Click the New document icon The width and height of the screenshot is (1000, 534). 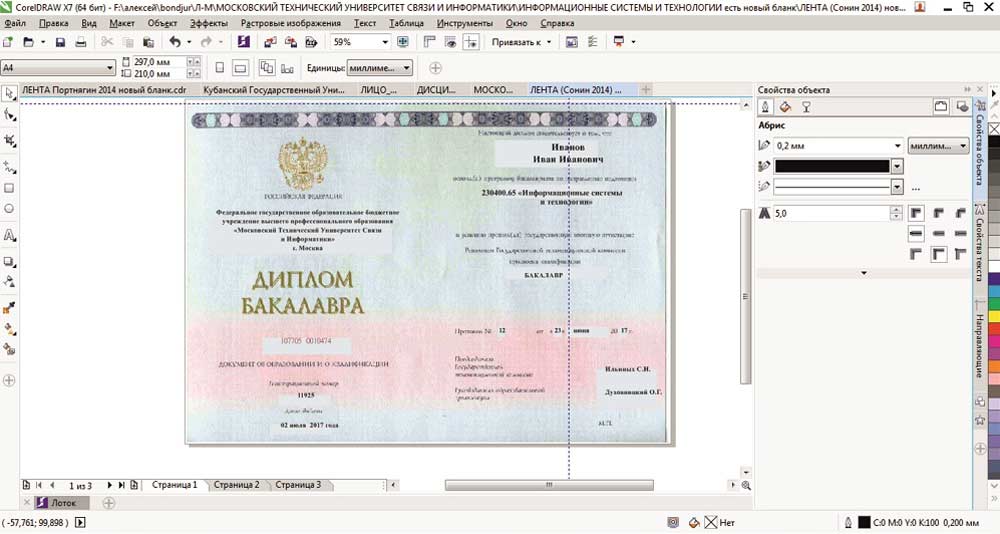pos(8,42)
